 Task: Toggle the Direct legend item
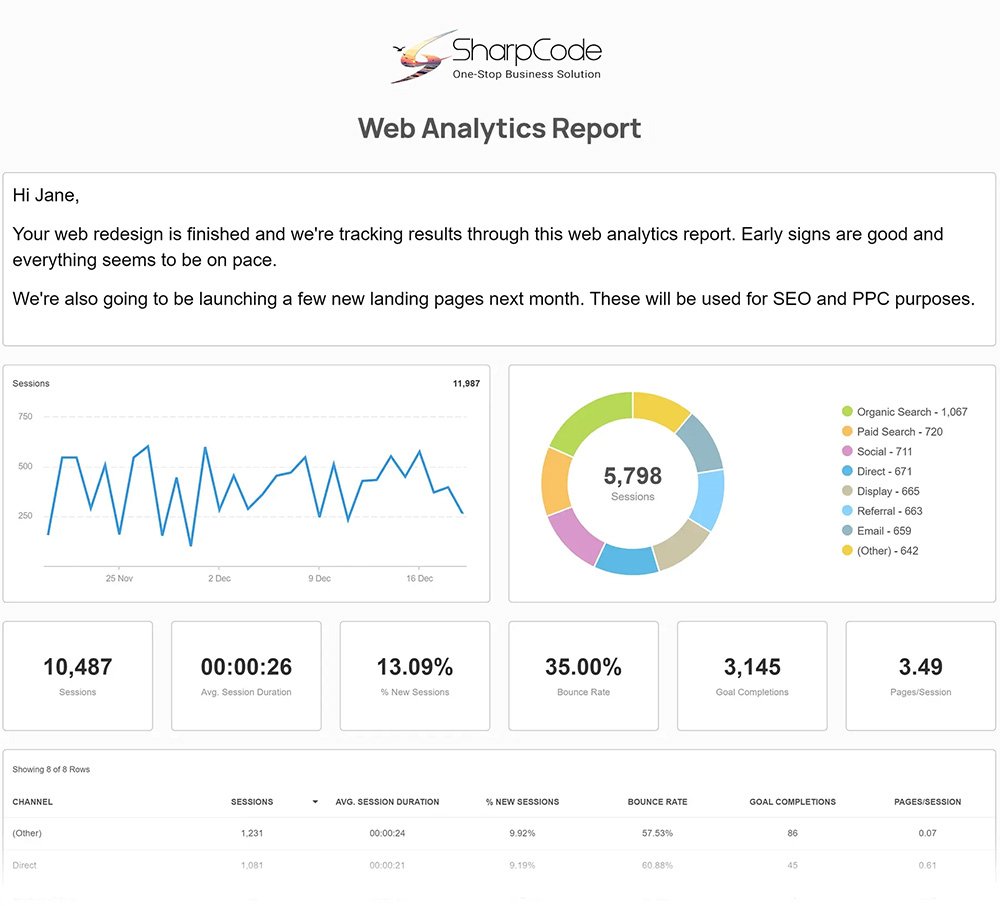884,471
